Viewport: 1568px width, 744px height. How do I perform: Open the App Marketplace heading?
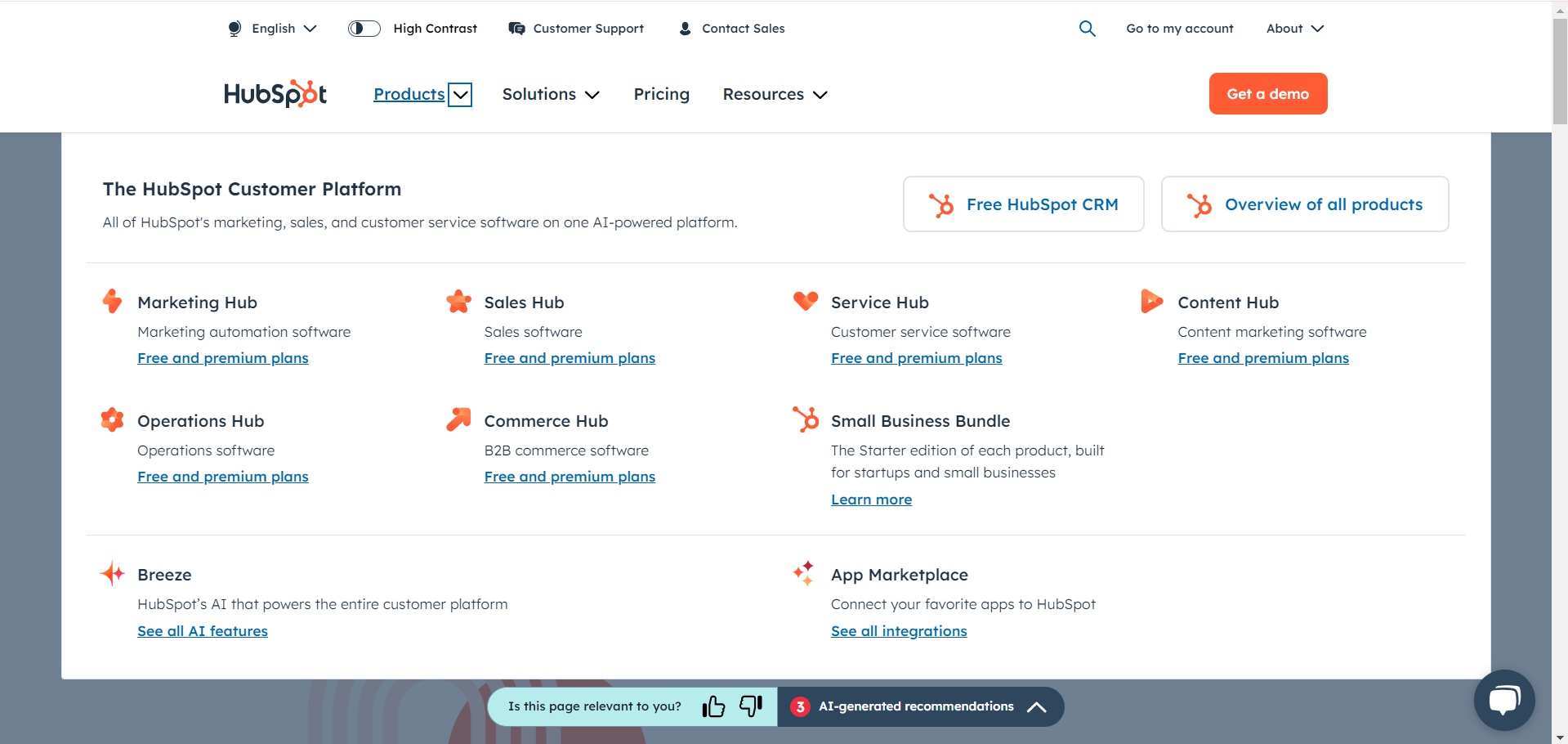tap(899, 575)
